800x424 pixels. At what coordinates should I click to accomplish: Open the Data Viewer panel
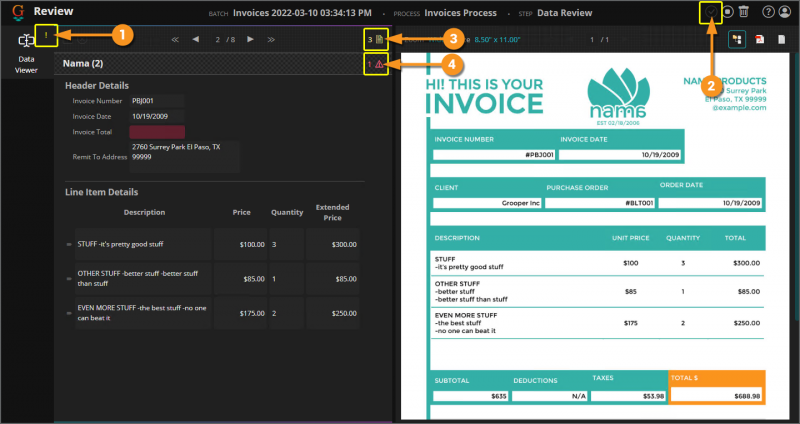pyautogui.click(x=26, y=50)
